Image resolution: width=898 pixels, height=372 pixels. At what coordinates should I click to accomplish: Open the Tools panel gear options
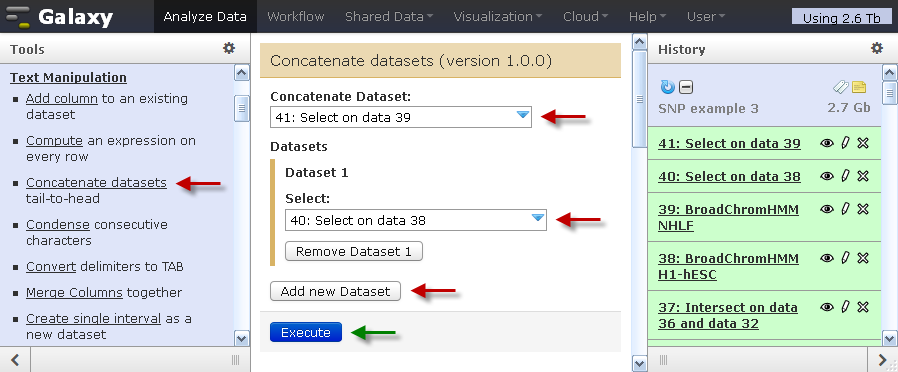click(229, 48)
